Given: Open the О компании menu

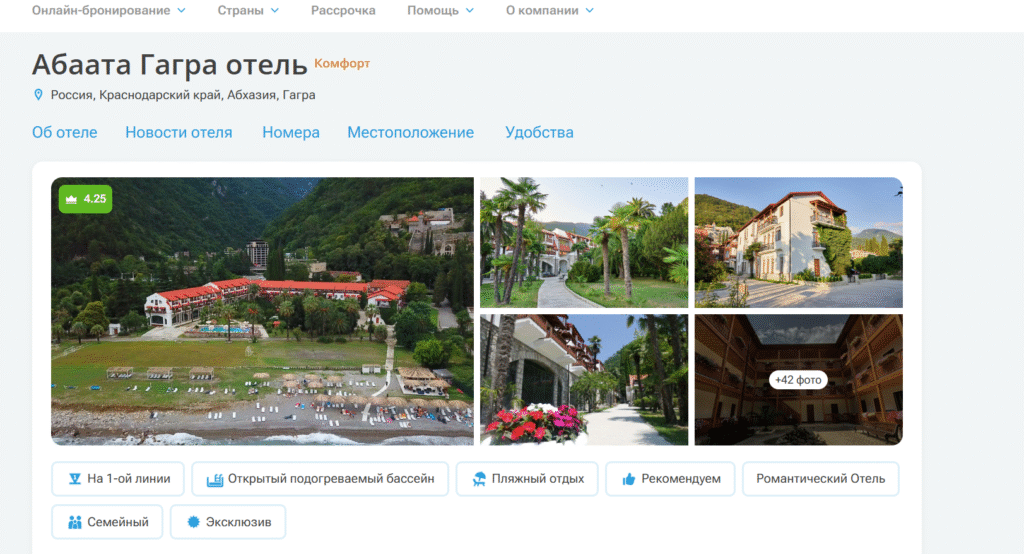Looking at the screenshot, I should pos(542,10).
